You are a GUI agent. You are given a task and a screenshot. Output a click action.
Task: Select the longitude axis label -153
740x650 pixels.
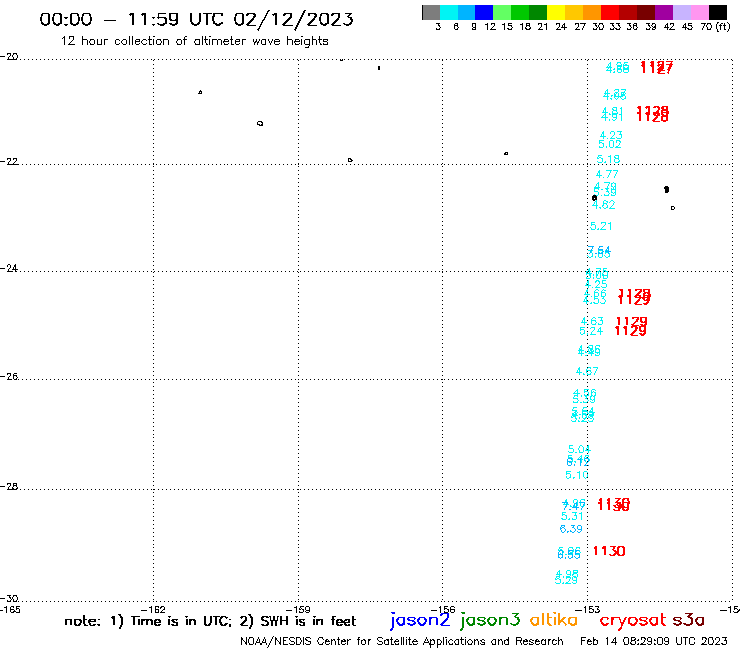click(588, 609)
